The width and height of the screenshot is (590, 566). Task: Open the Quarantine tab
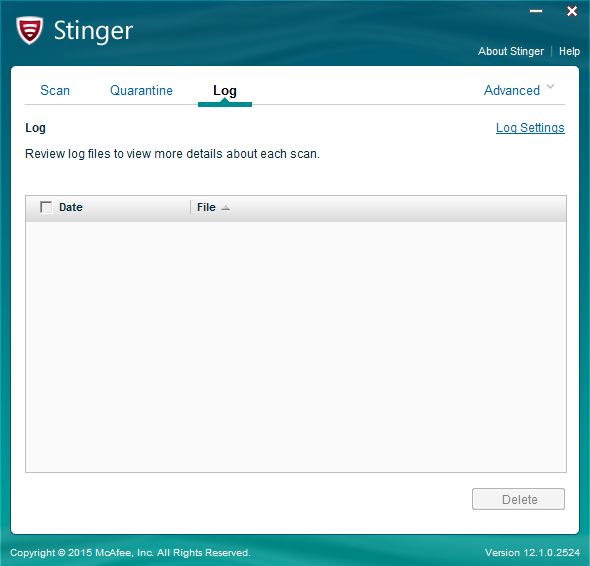[141, 90]
